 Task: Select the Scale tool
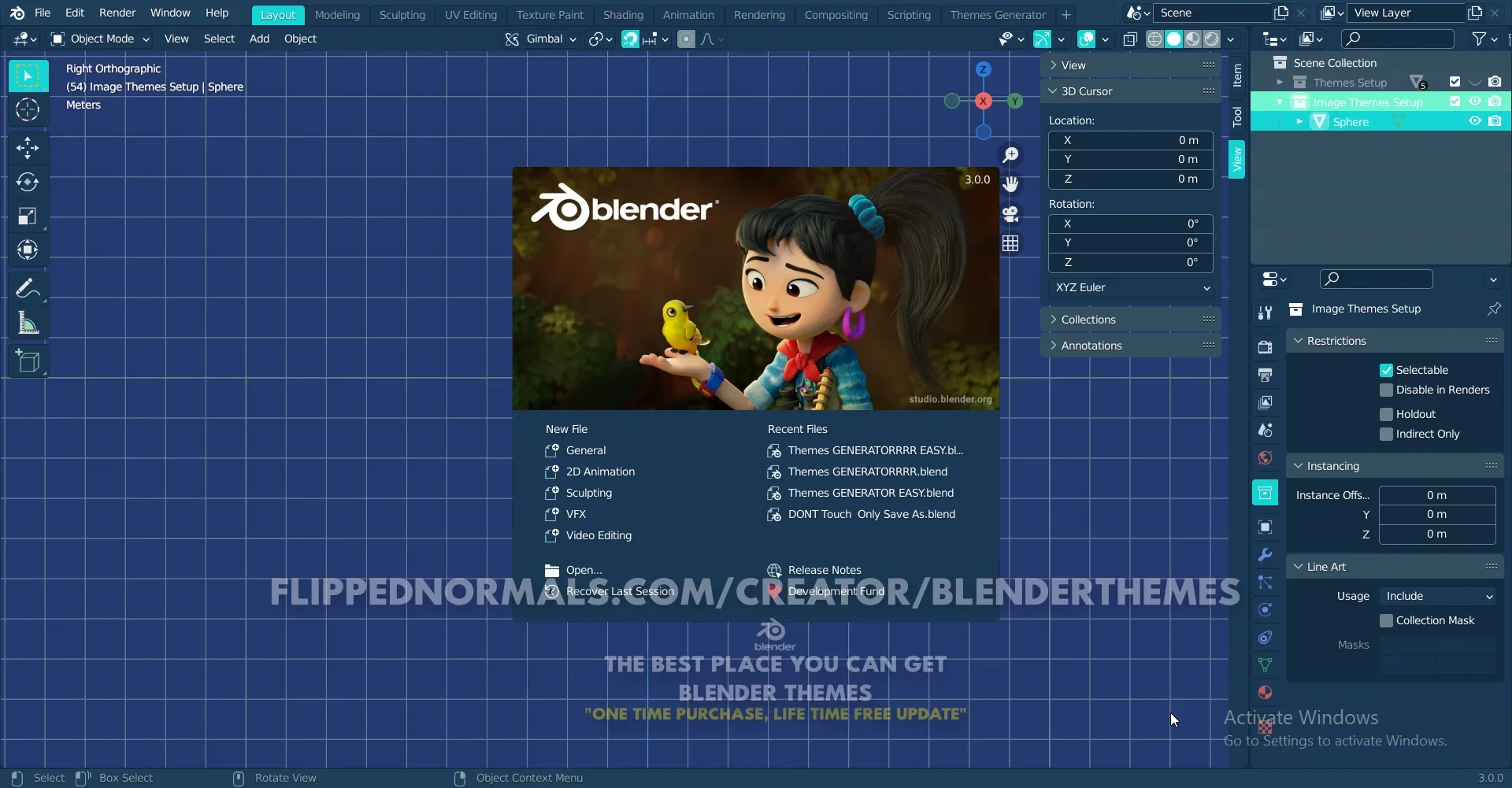pyautogui.click(x=28, y=216)
